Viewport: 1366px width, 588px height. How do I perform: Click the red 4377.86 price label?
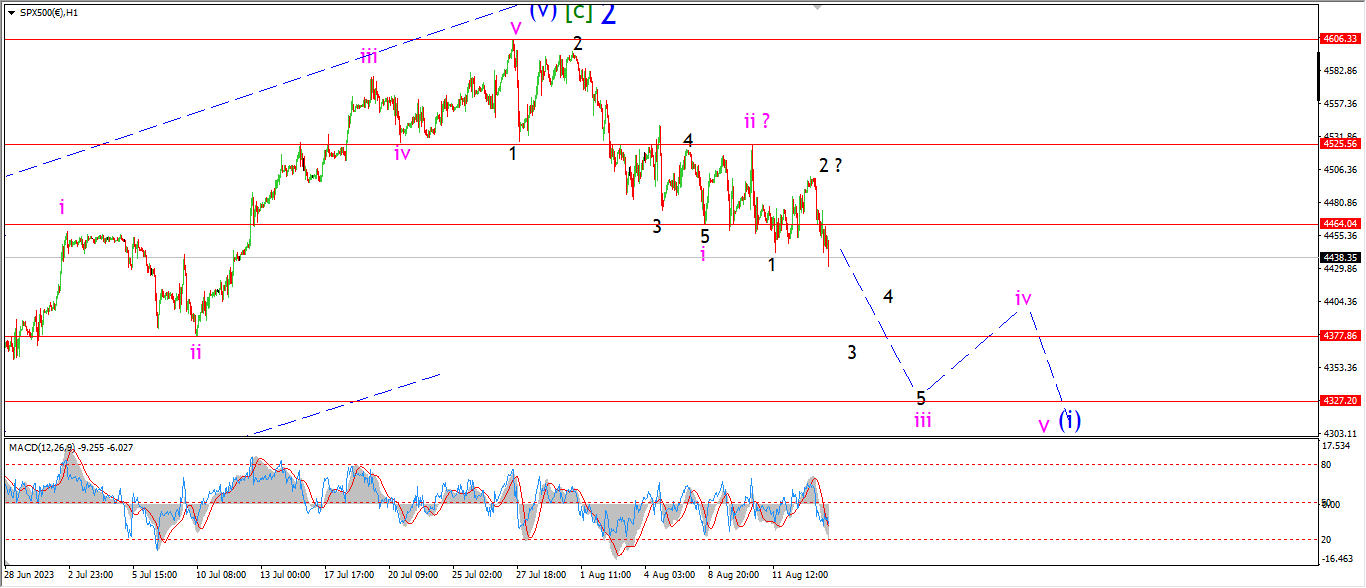tap(1340, 335)
